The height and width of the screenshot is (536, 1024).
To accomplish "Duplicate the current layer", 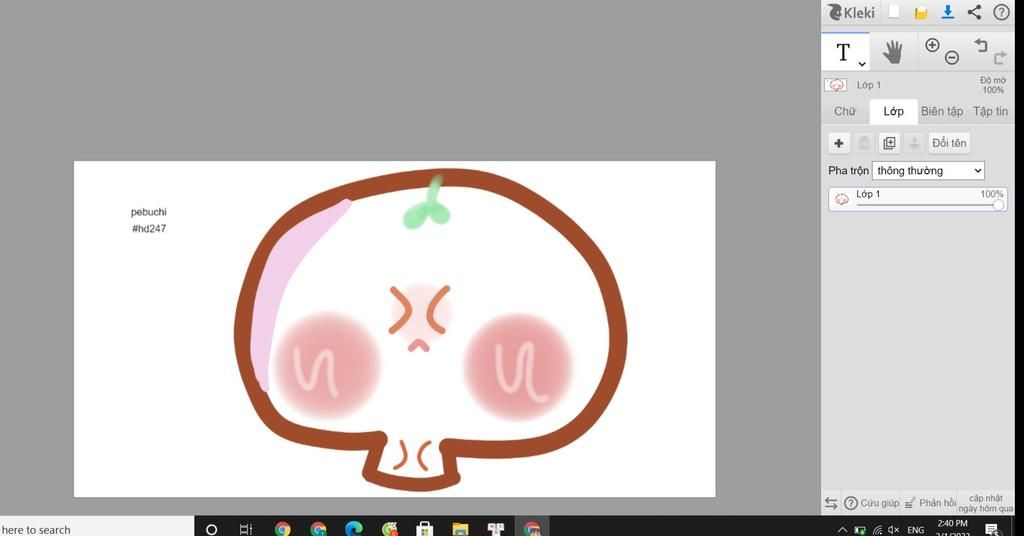I will tap(889, 143).
